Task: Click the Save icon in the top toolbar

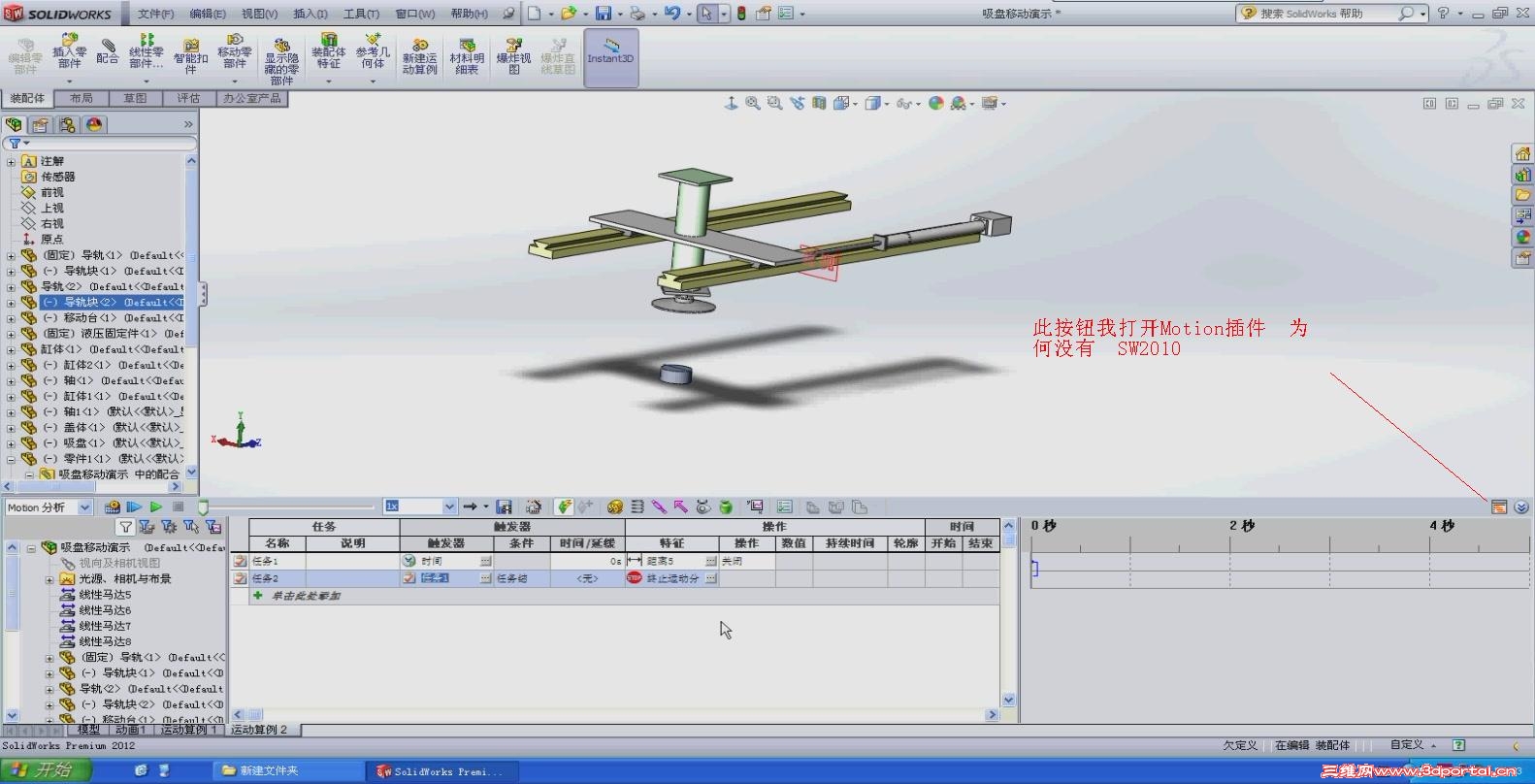Action: click(x=603, y=14)
